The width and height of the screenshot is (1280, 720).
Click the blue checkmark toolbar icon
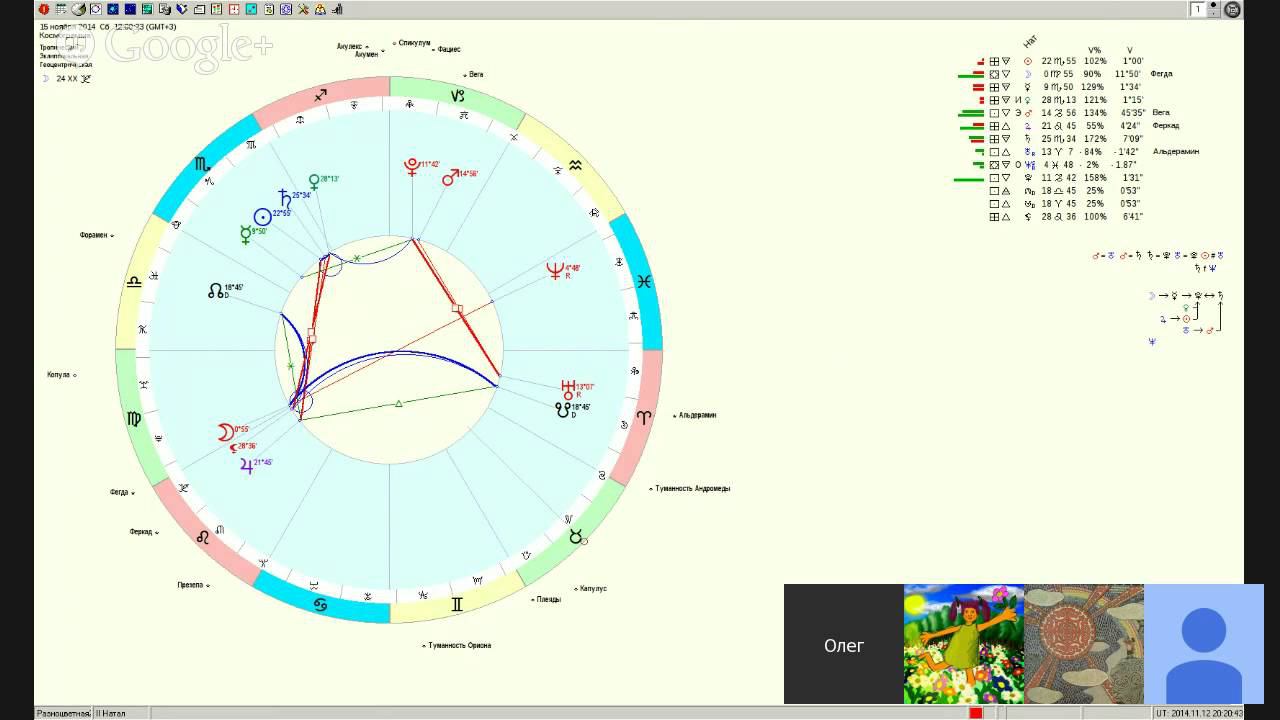pos(182,9)
